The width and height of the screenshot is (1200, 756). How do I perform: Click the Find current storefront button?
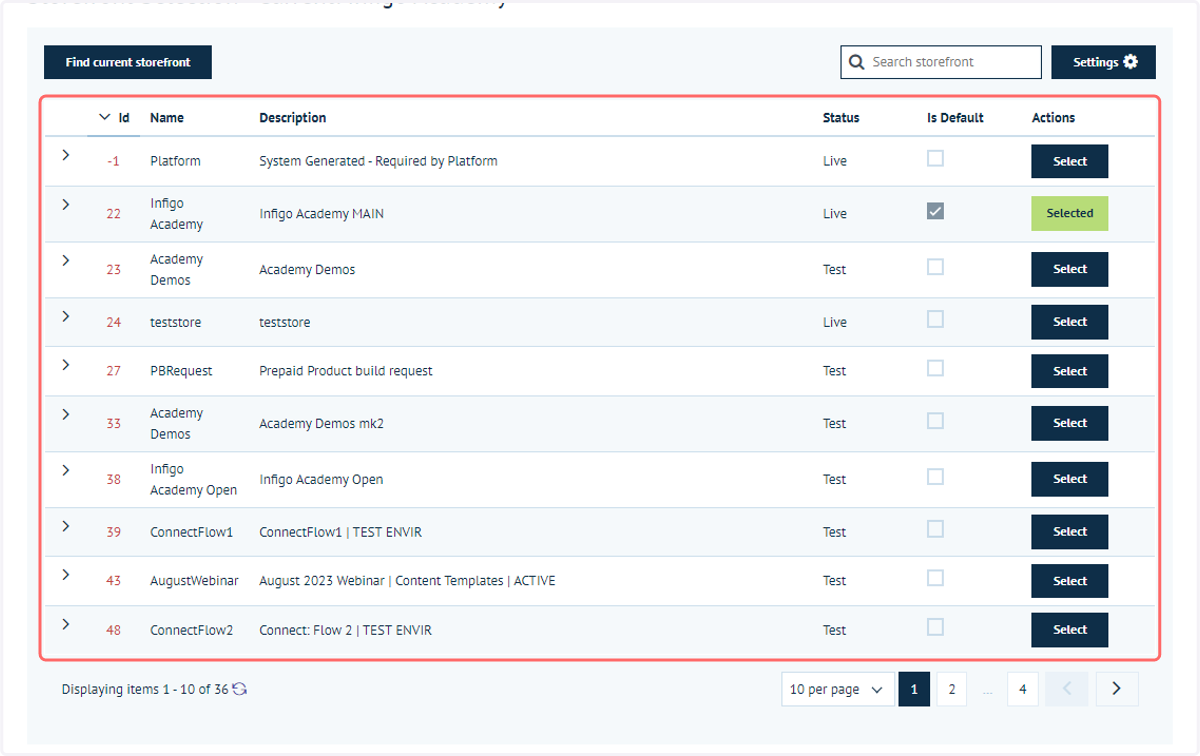click(x=128, y=62)
